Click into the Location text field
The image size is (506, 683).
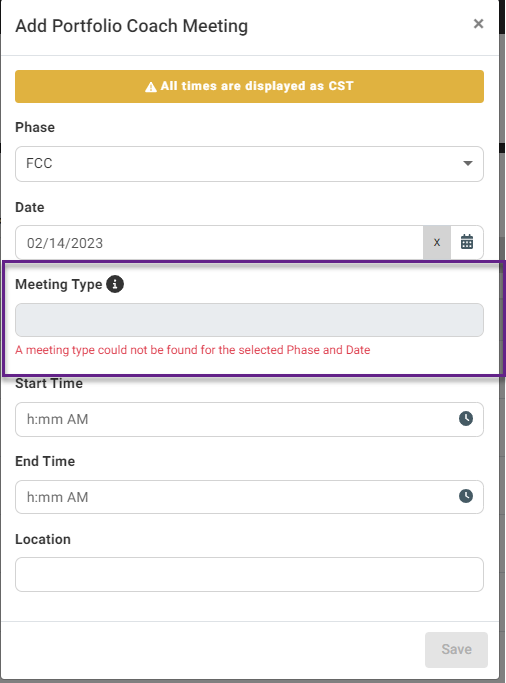coord(249,575)
